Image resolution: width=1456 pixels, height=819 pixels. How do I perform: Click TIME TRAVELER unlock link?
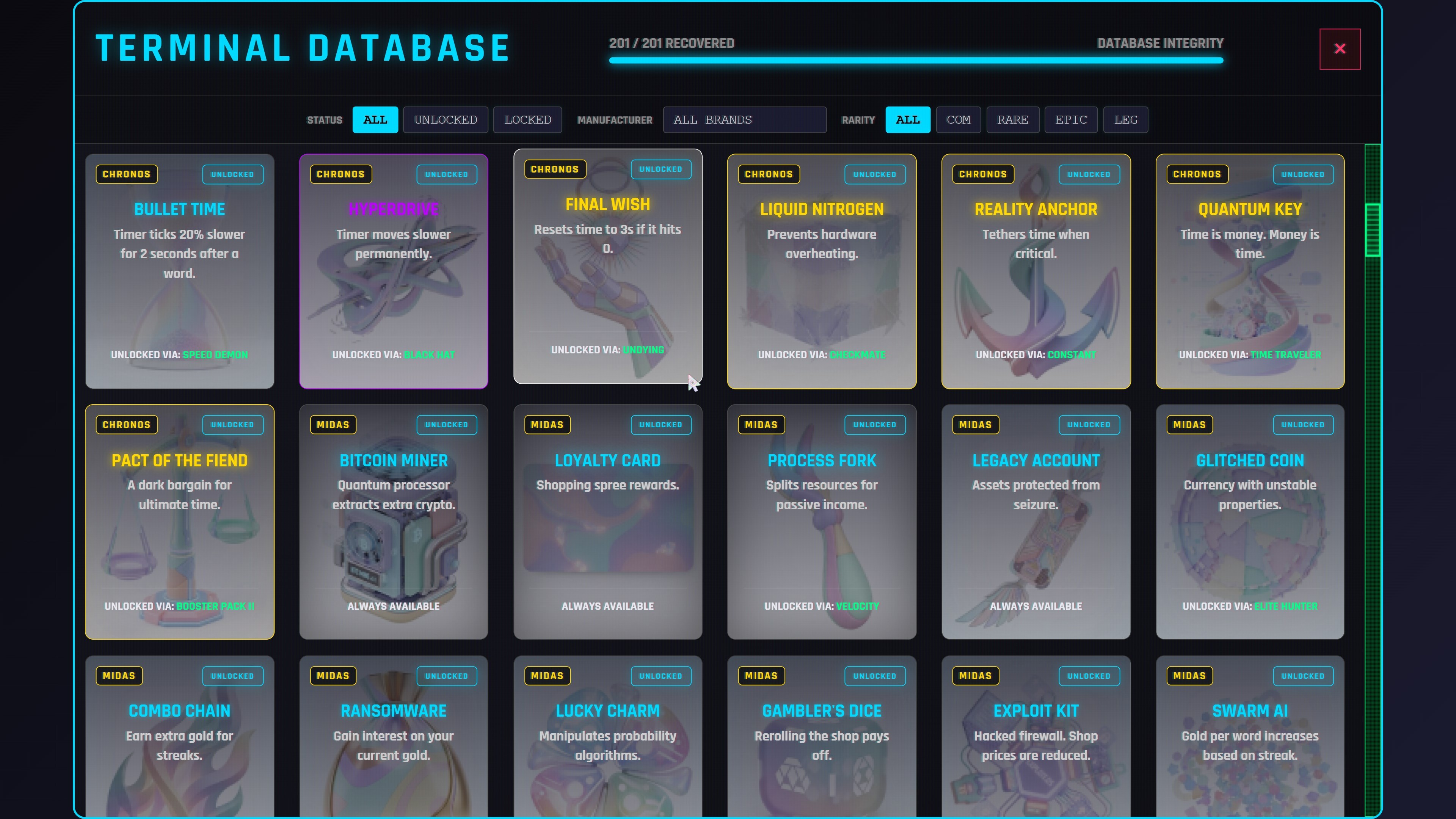coord(1286,355)
